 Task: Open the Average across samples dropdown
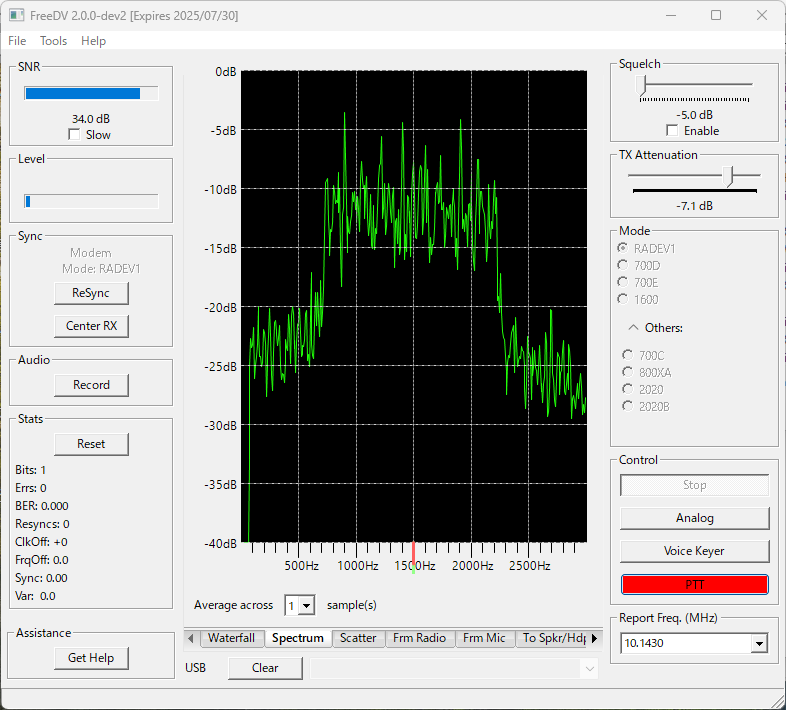tap(306, 605)
